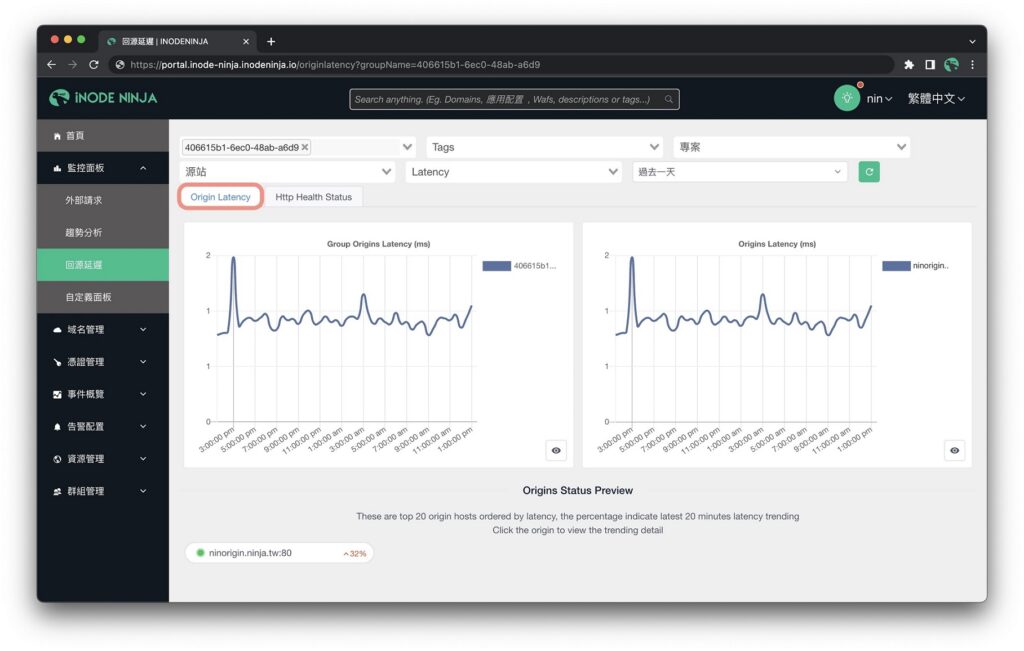Expand the 憑證管理 section chevron
The image size is (1024, 651).
point(143,362)
